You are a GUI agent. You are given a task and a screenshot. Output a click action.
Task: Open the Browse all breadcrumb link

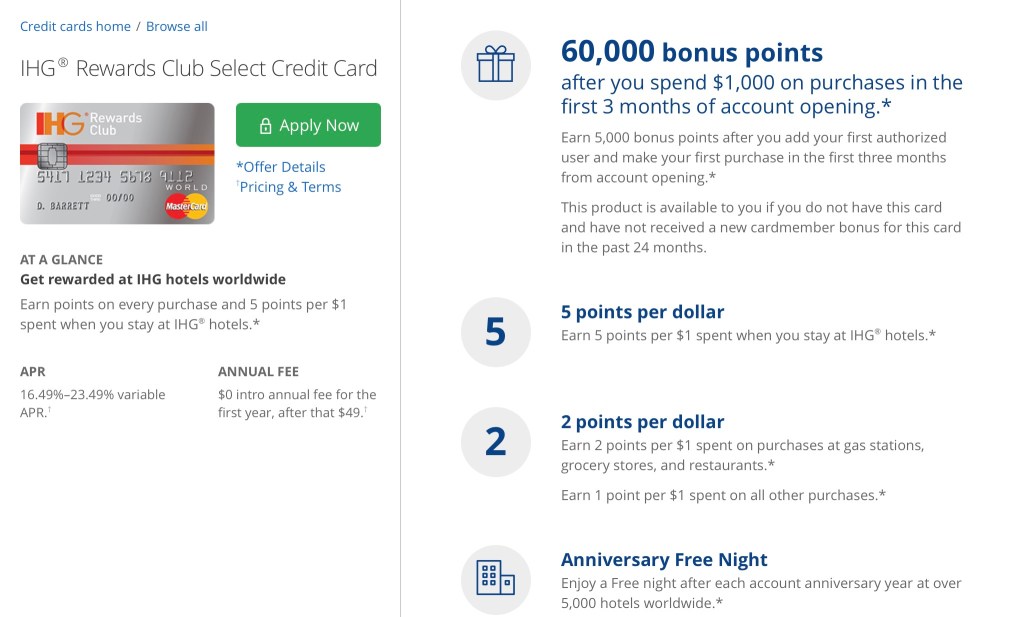pyautogui.click(x=177, y=26)
